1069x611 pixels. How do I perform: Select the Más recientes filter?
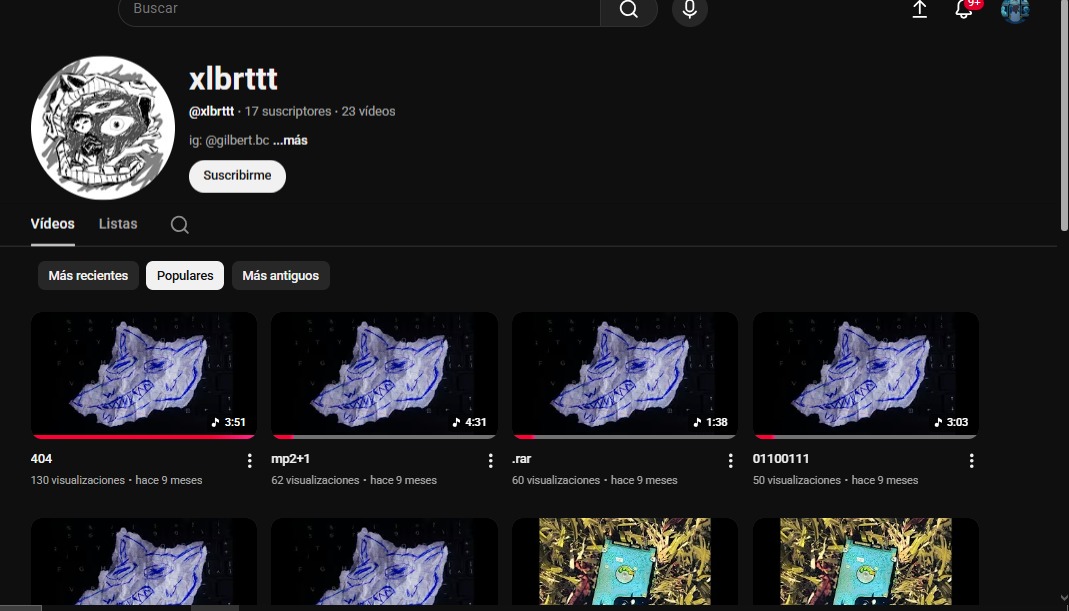point(88,275)
